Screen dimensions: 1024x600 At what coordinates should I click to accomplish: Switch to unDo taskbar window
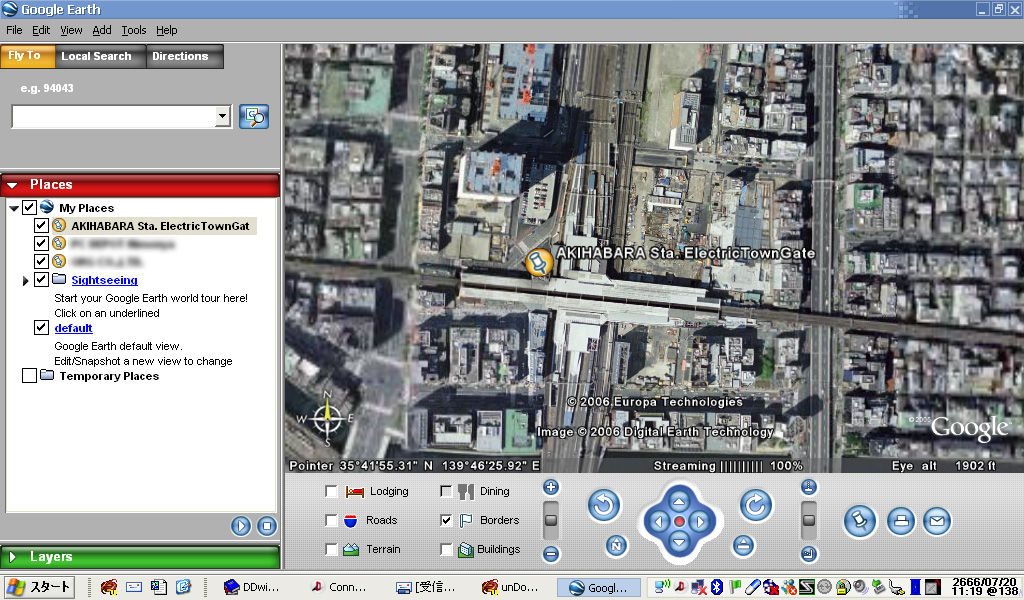[509, 588]
